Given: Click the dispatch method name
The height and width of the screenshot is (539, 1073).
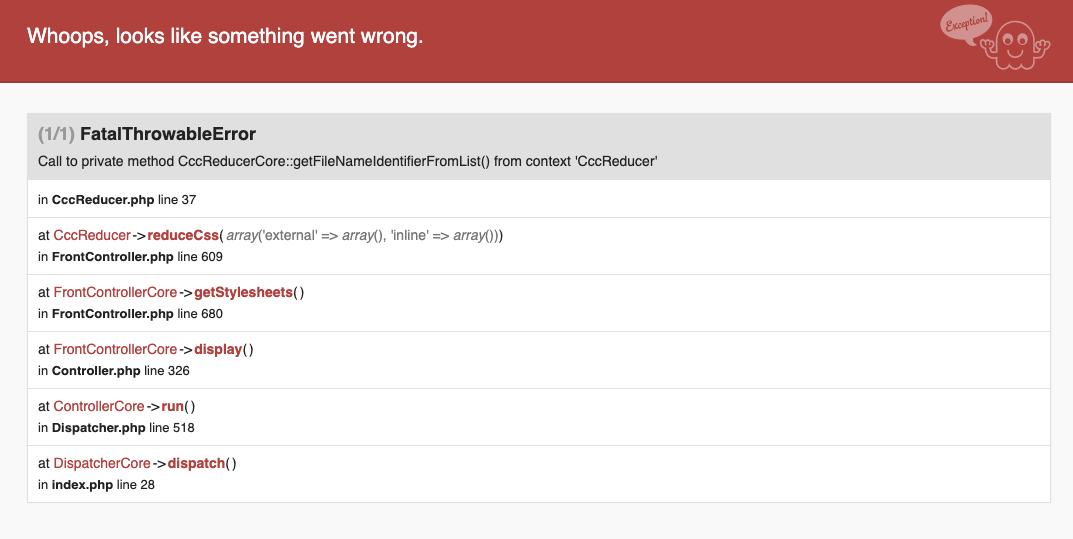Looking at the screenshot, I should click(x=196, y=463).
